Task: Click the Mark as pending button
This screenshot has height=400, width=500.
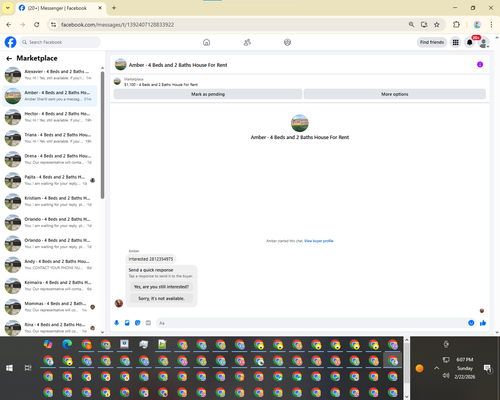Action: pos(208,94)
